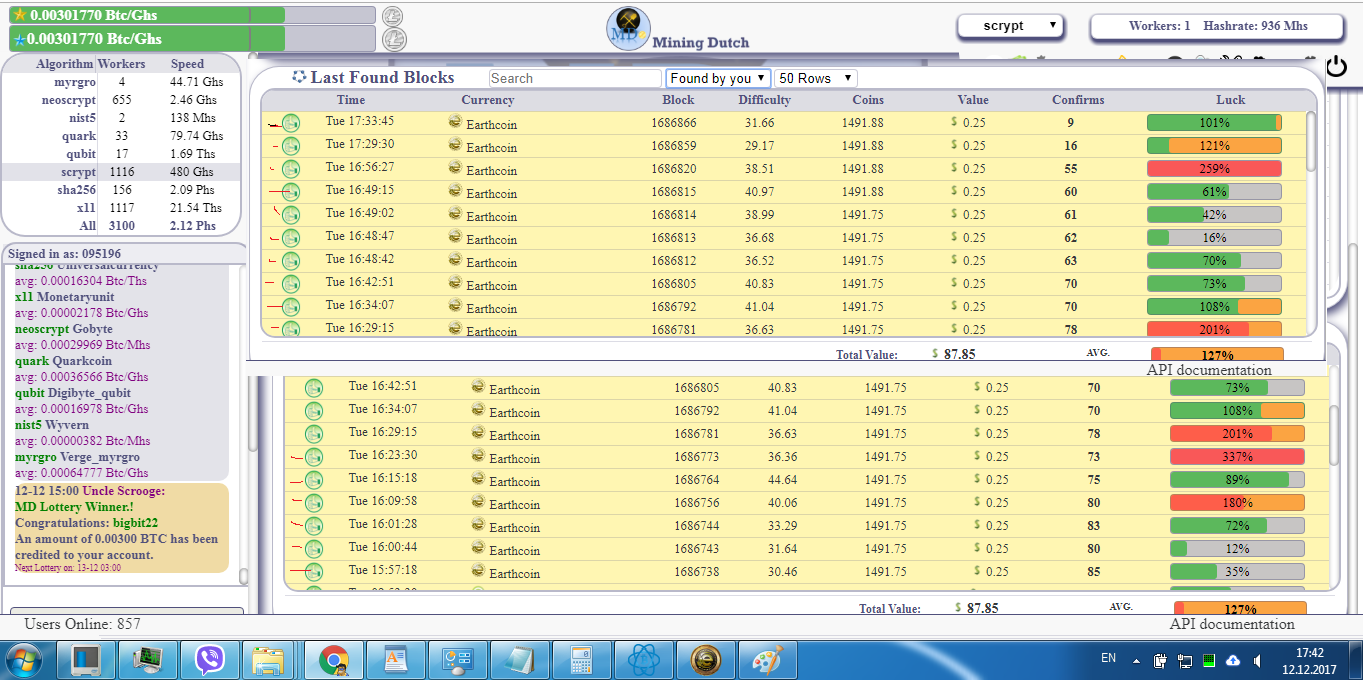Refresh Last Found Blocks using the circular arrows icon
This screenshot has height=680, width=1363.
298,77
